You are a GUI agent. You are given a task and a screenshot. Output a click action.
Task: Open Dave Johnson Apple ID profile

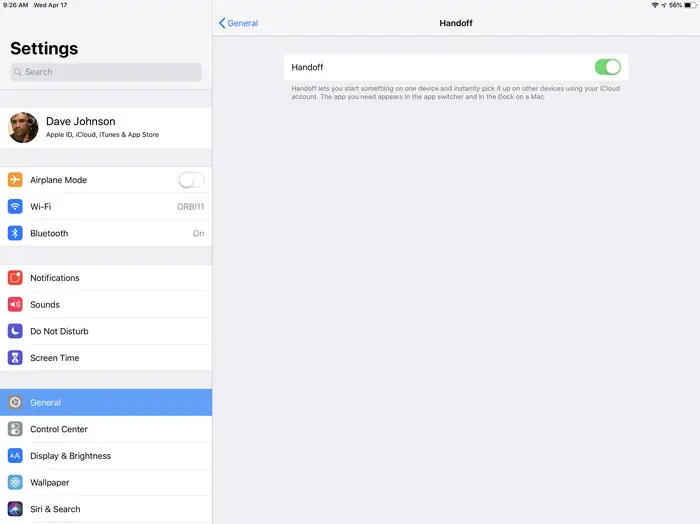click(x=106, y=128)
